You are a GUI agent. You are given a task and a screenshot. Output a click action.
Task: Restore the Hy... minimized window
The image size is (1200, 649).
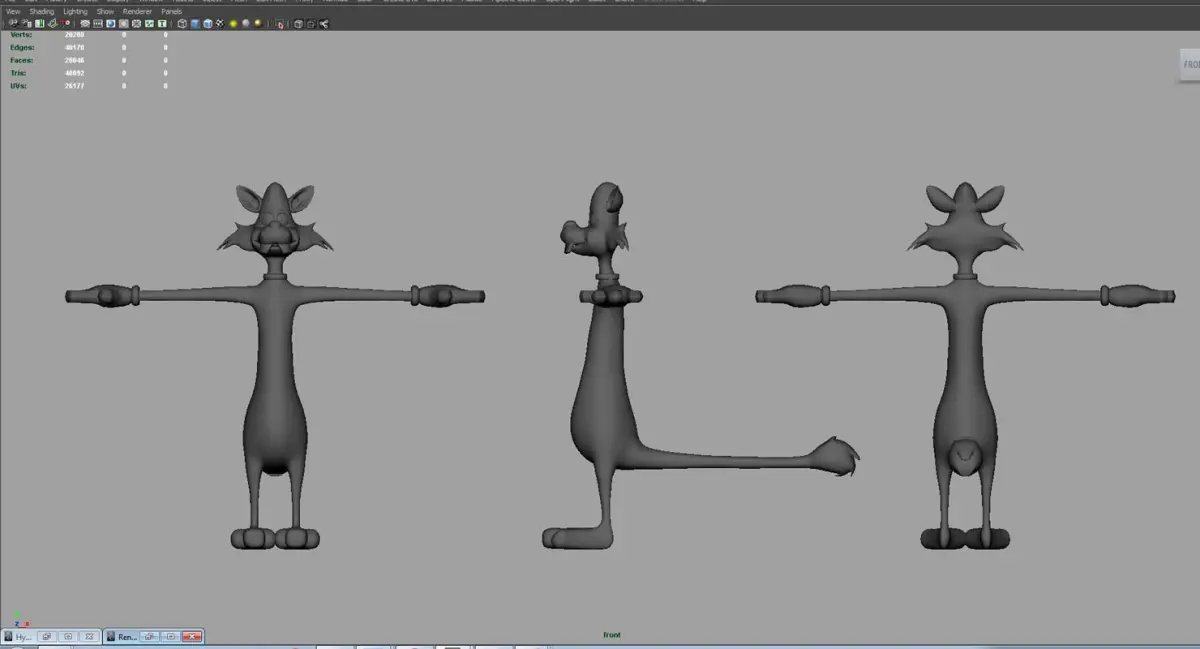pos(47,637)
